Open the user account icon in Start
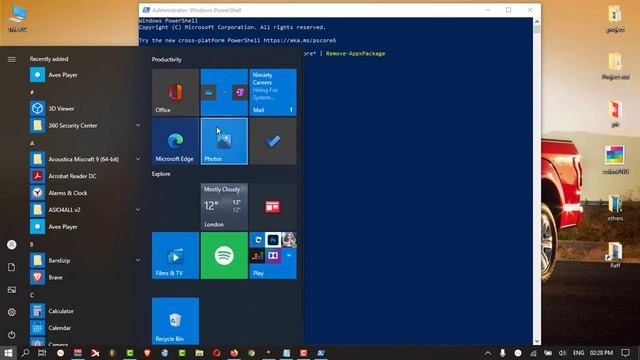 point(11,244)
